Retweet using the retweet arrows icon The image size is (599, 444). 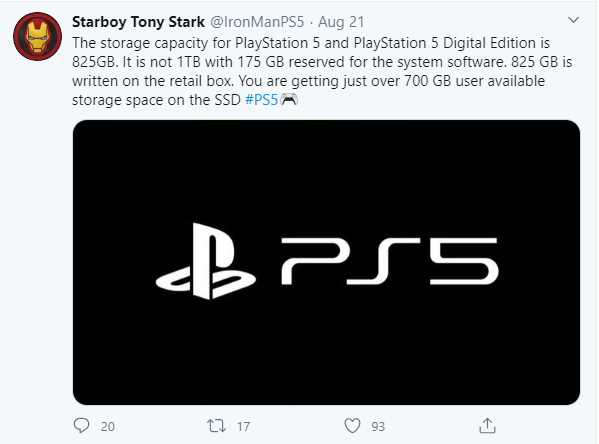point(216,426)
